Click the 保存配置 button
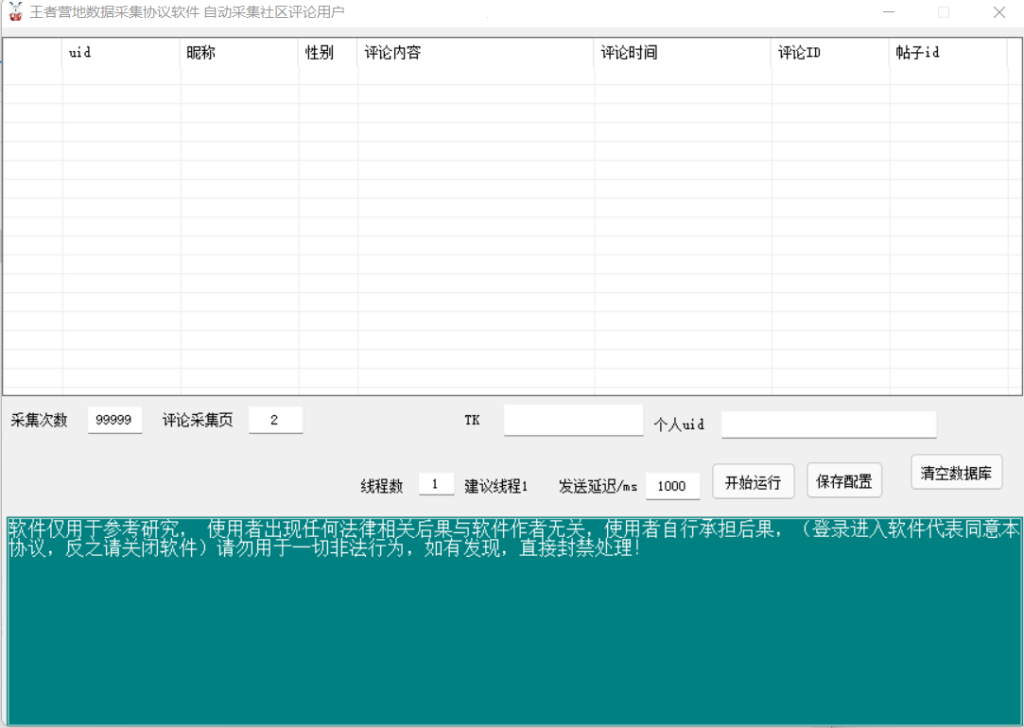The image size is (1024, 728). tap(844, 481)
